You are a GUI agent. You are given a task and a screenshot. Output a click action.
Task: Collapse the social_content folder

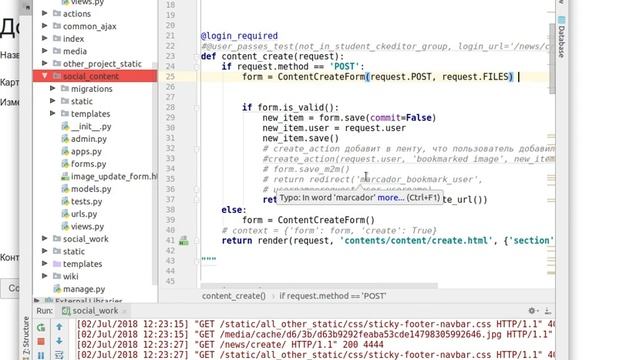coord(44,76)
